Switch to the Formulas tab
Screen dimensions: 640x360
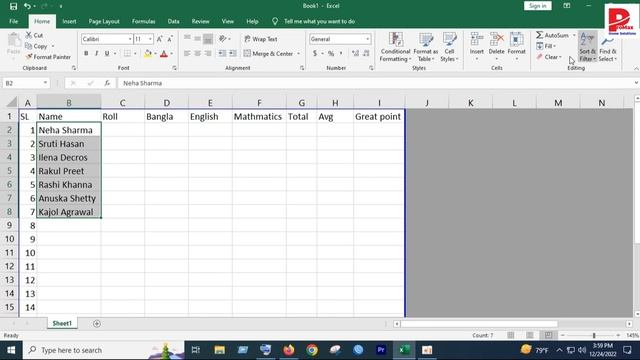tap(143, 21)
